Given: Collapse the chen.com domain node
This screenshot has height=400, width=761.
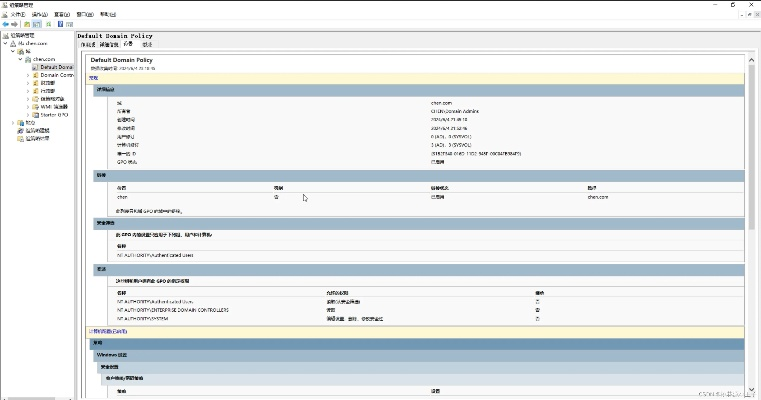Looking at the screenshot, I should 20,59.
